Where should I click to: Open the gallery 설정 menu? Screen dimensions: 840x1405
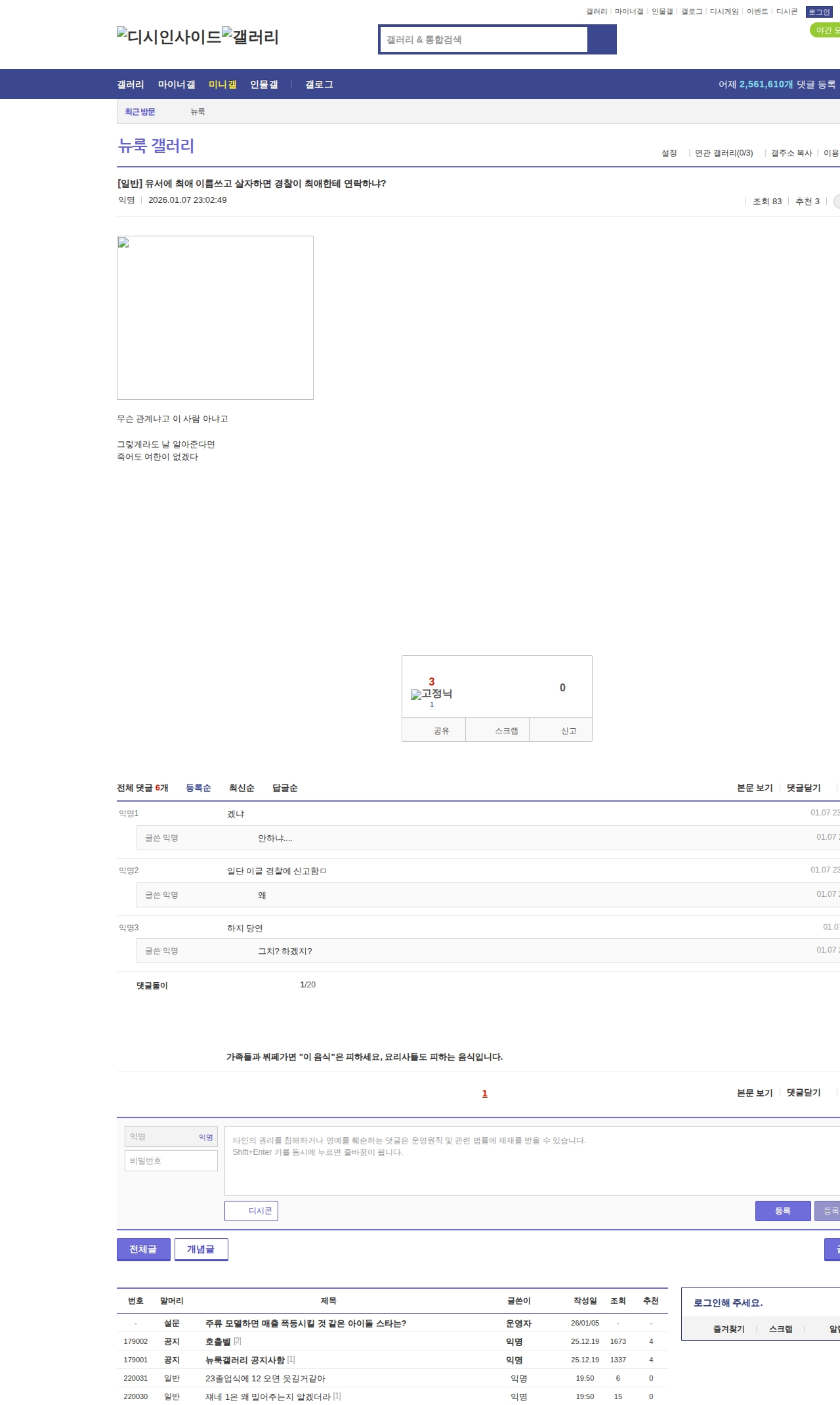click(x=669, y=153)
